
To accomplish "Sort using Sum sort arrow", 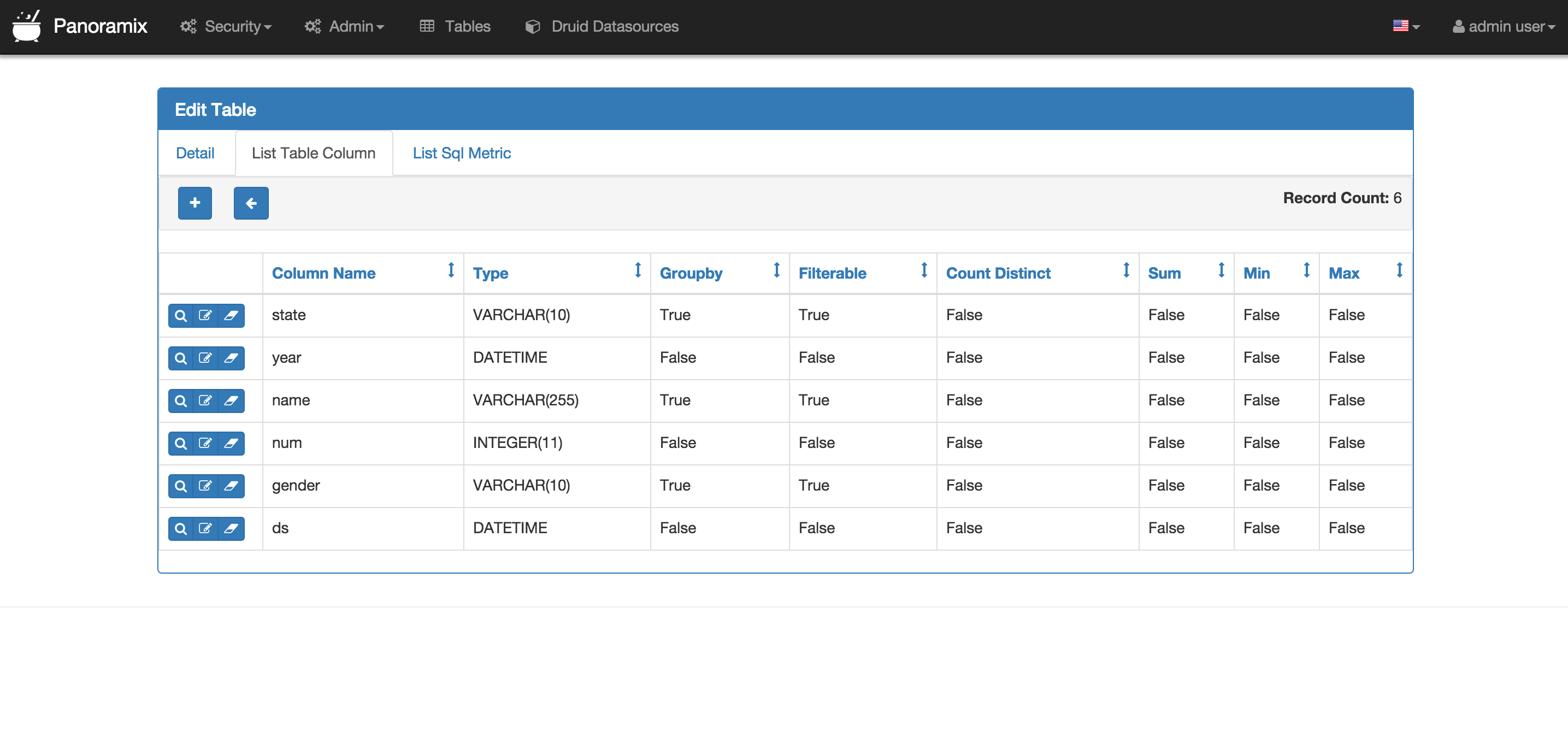I will (1221, 270).
